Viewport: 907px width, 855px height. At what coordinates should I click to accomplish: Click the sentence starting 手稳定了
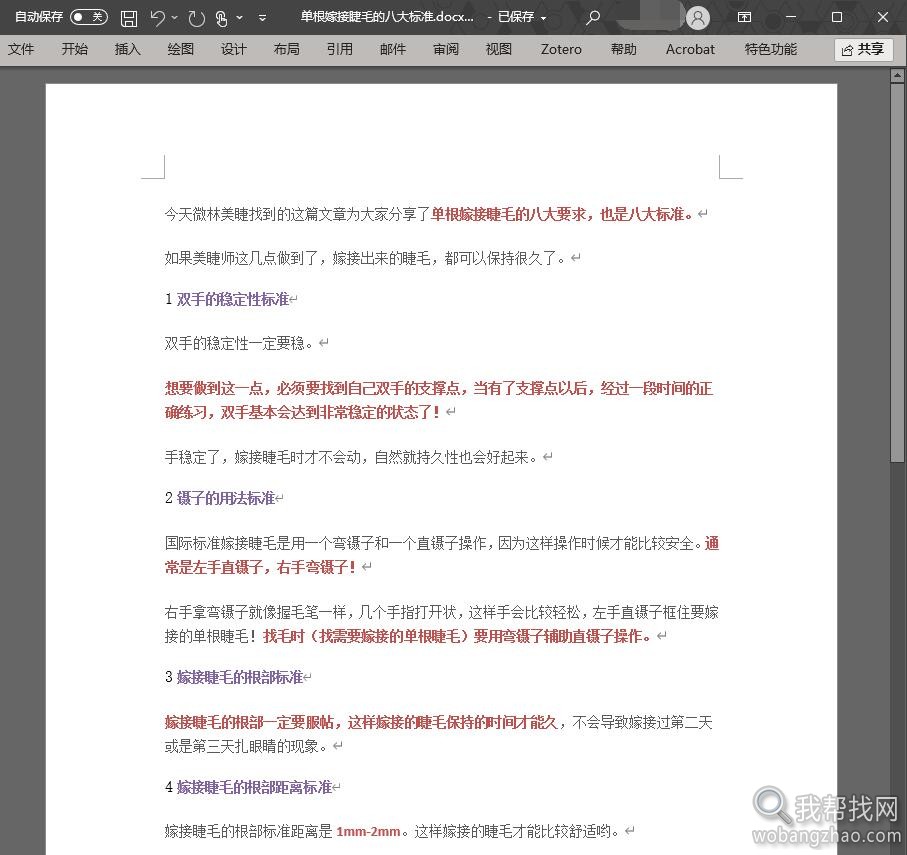tap(352, 457)
